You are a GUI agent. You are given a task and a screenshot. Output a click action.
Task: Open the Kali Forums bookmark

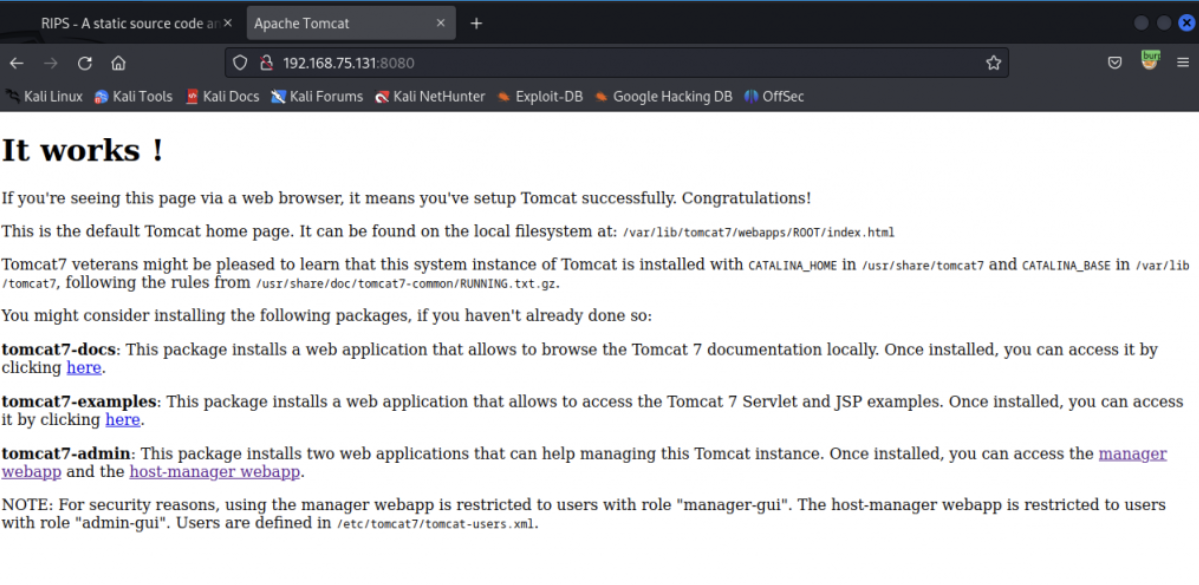317,96
